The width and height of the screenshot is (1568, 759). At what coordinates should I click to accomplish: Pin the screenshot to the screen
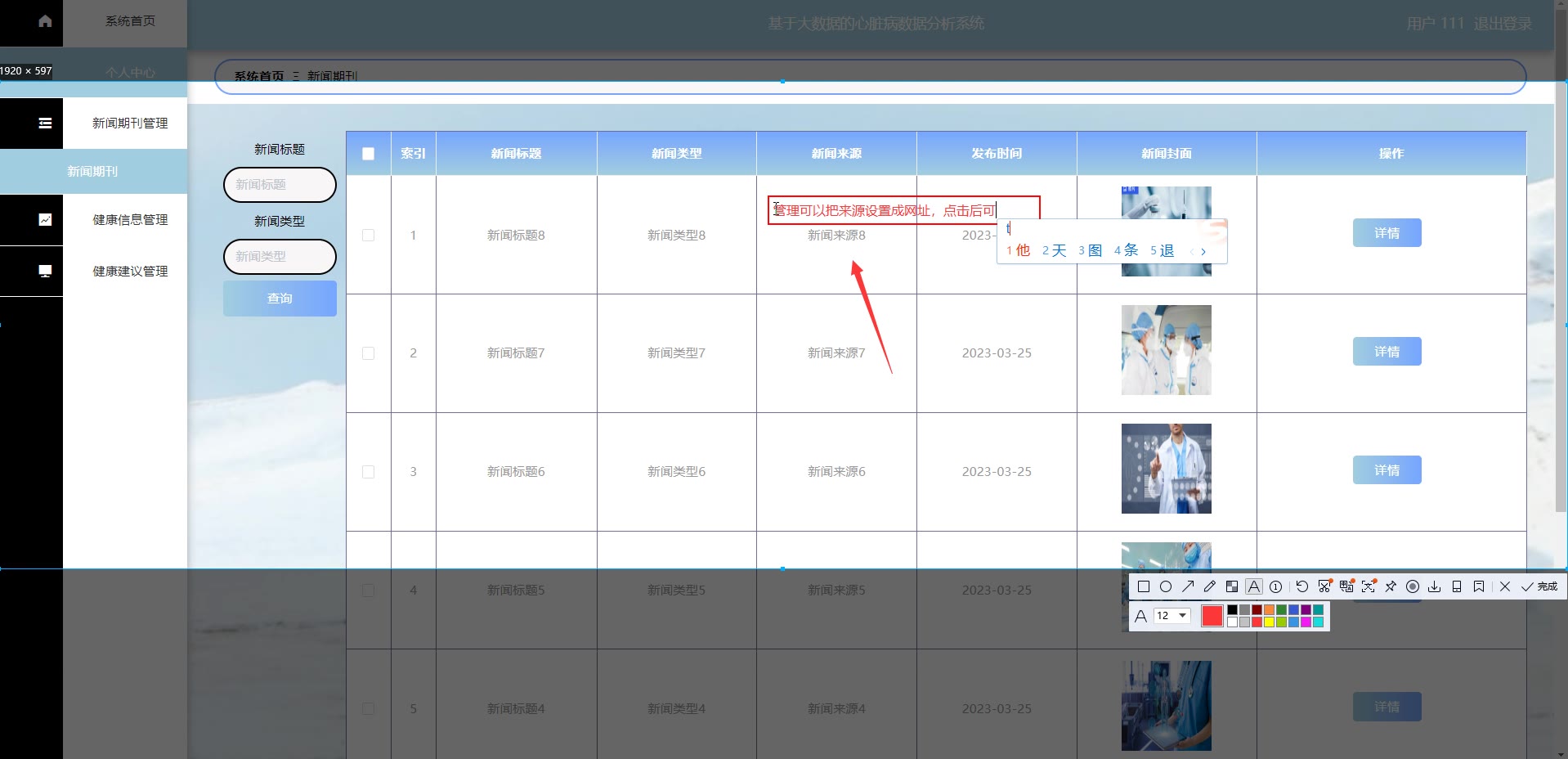tap(1391, 586)
